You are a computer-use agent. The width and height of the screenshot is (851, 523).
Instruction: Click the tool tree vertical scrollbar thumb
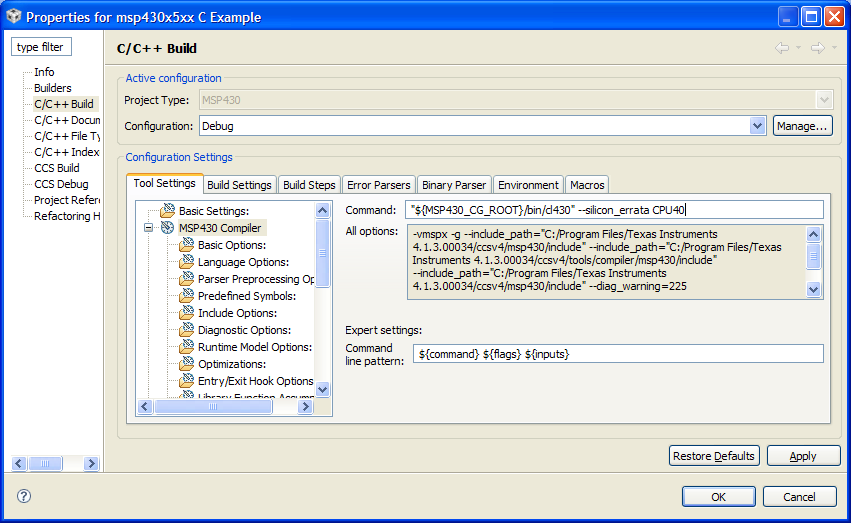click(x=322, y=253)
